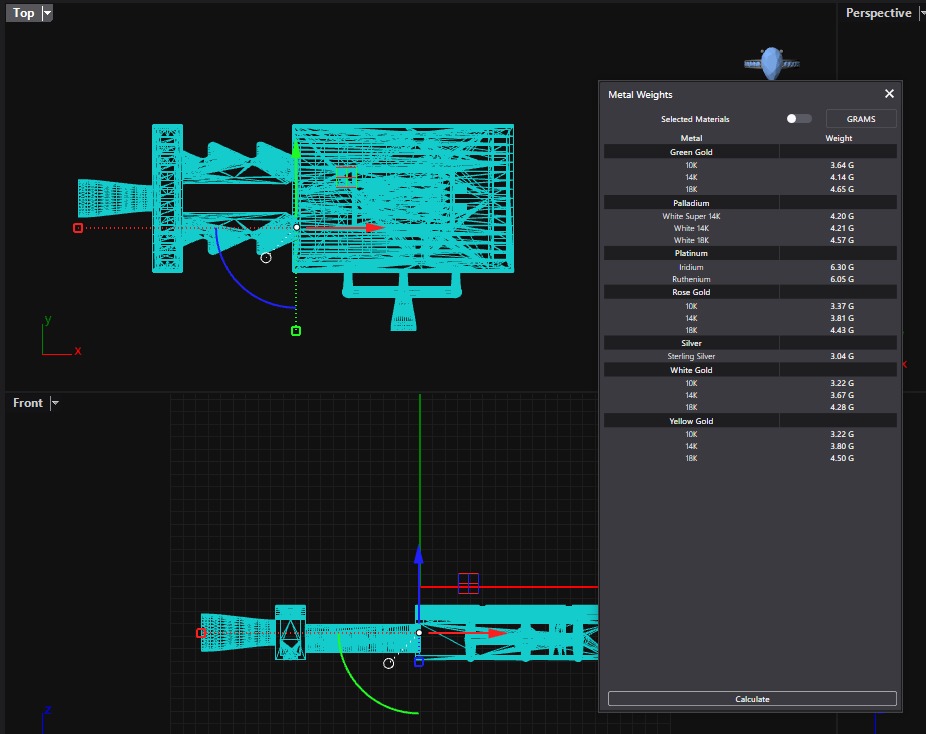
Task: Click the Green Gold 18K weight 4.65 G
Action: coord(842,189)
